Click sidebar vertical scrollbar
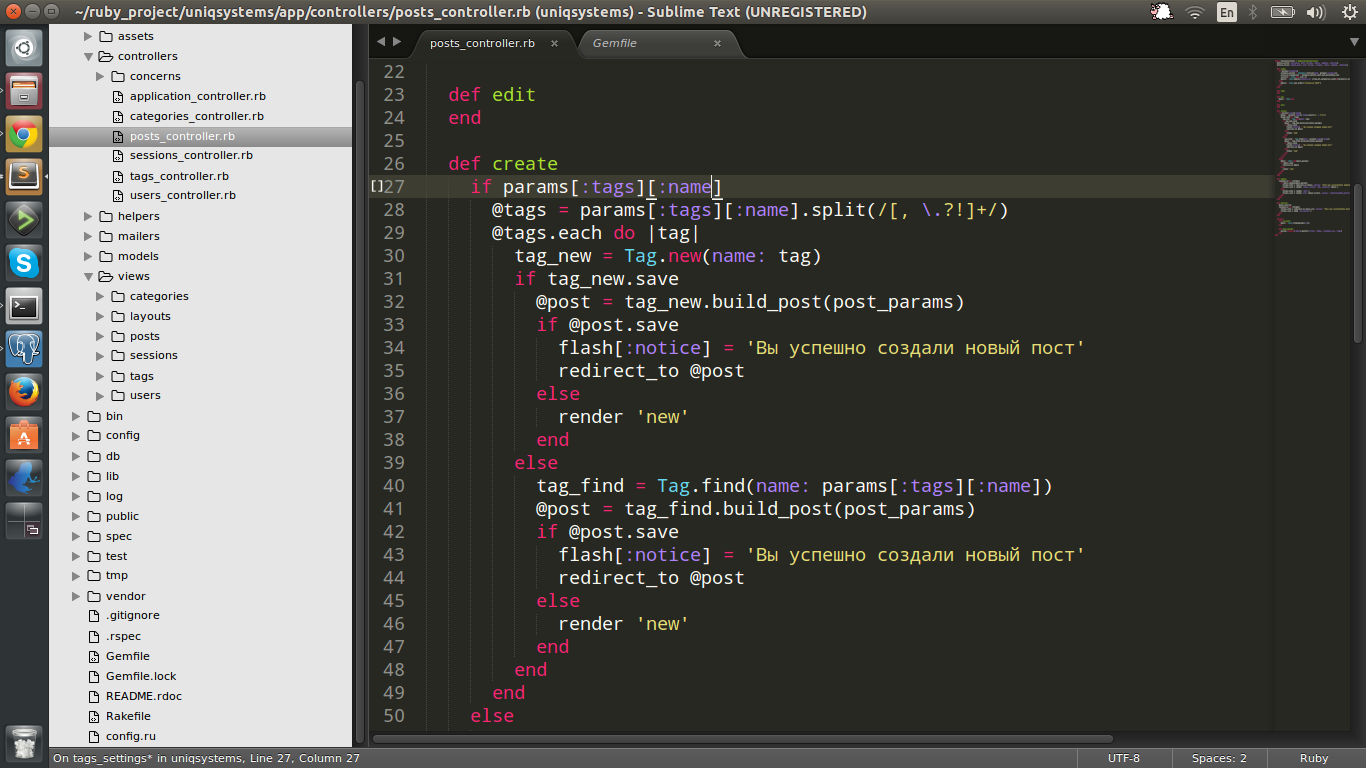The height and width of the screenshot is (768, 1366). (x=360, y=411)
